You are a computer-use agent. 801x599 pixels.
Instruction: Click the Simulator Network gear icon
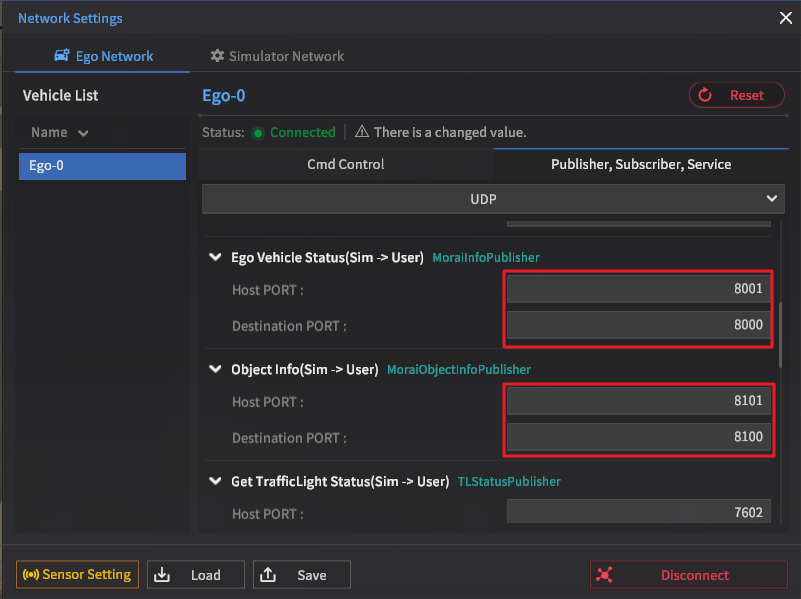click(x=217, y=57)
